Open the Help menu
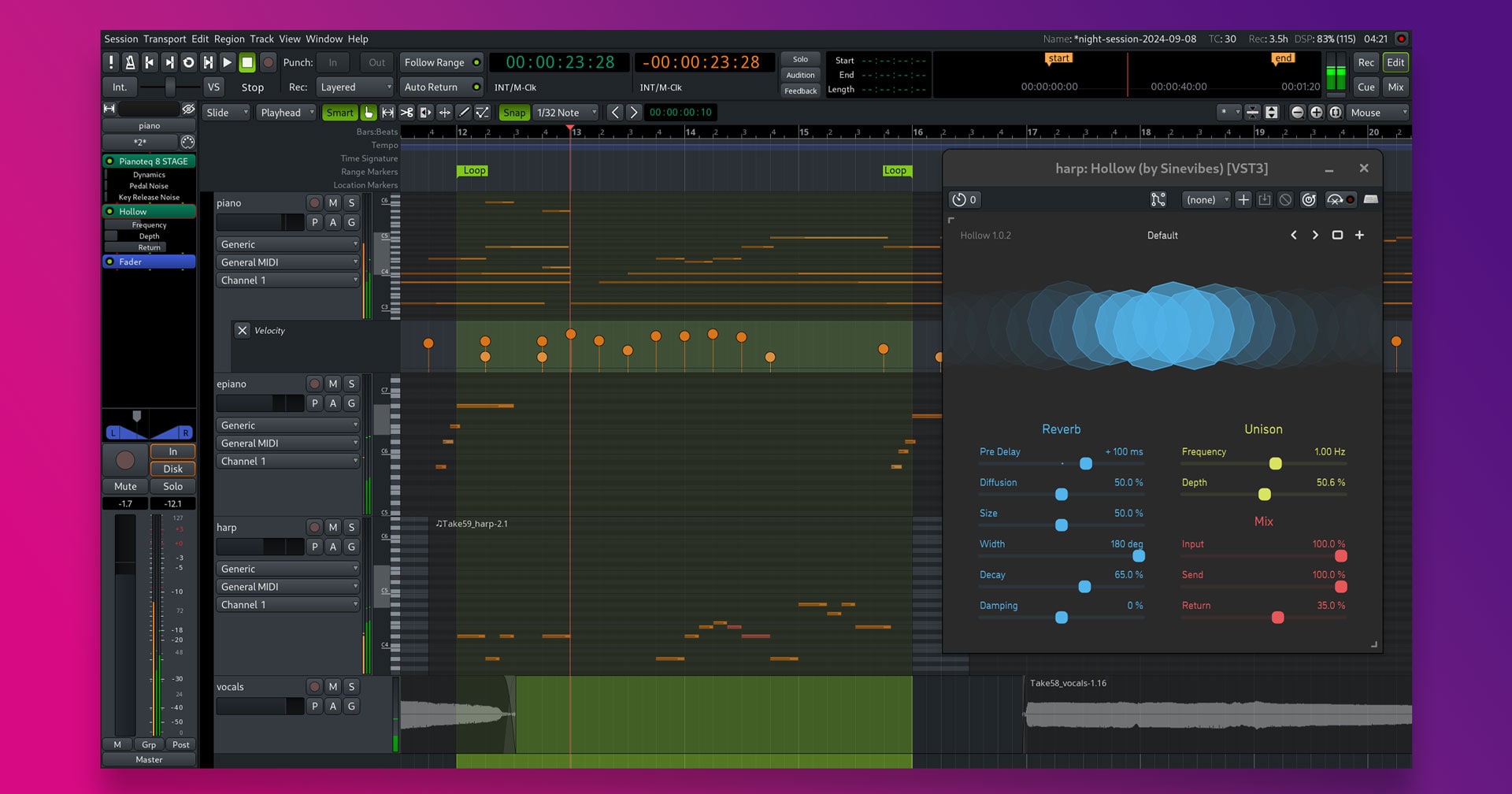Viewport: 1512px width, 794px height. (358, 39)
